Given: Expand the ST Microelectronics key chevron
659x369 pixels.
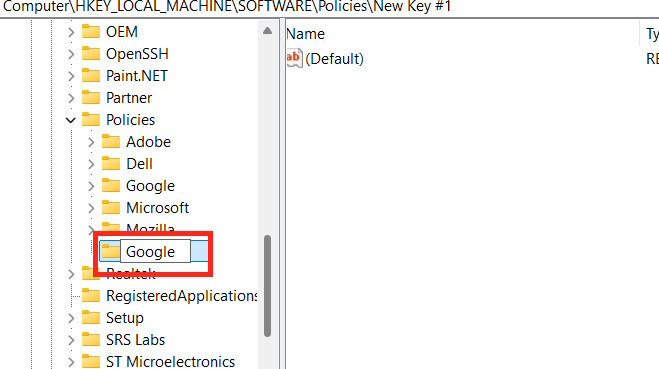Looking at the screenshot, I should coord(71,362).
